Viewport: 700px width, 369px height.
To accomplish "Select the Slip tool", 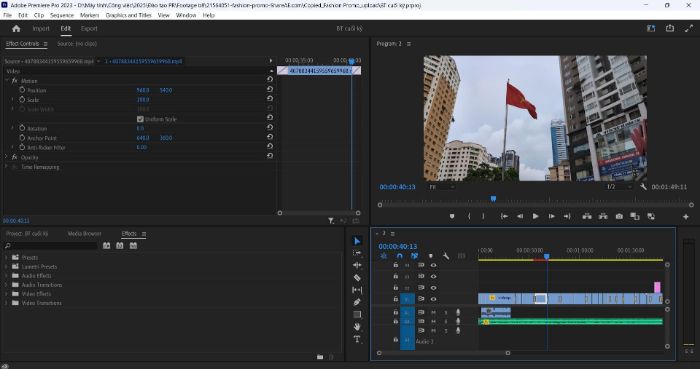I will [x=357, y=290].
